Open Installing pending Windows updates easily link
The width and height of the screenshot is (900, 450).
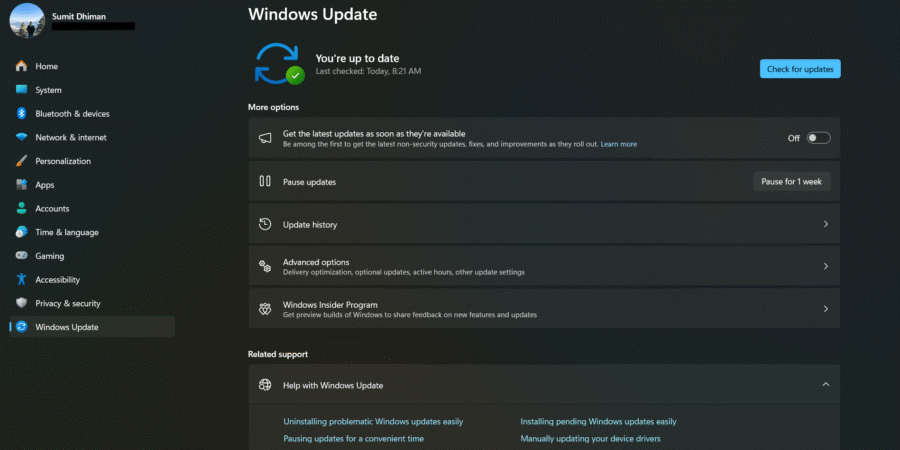[x=598, y=421]
